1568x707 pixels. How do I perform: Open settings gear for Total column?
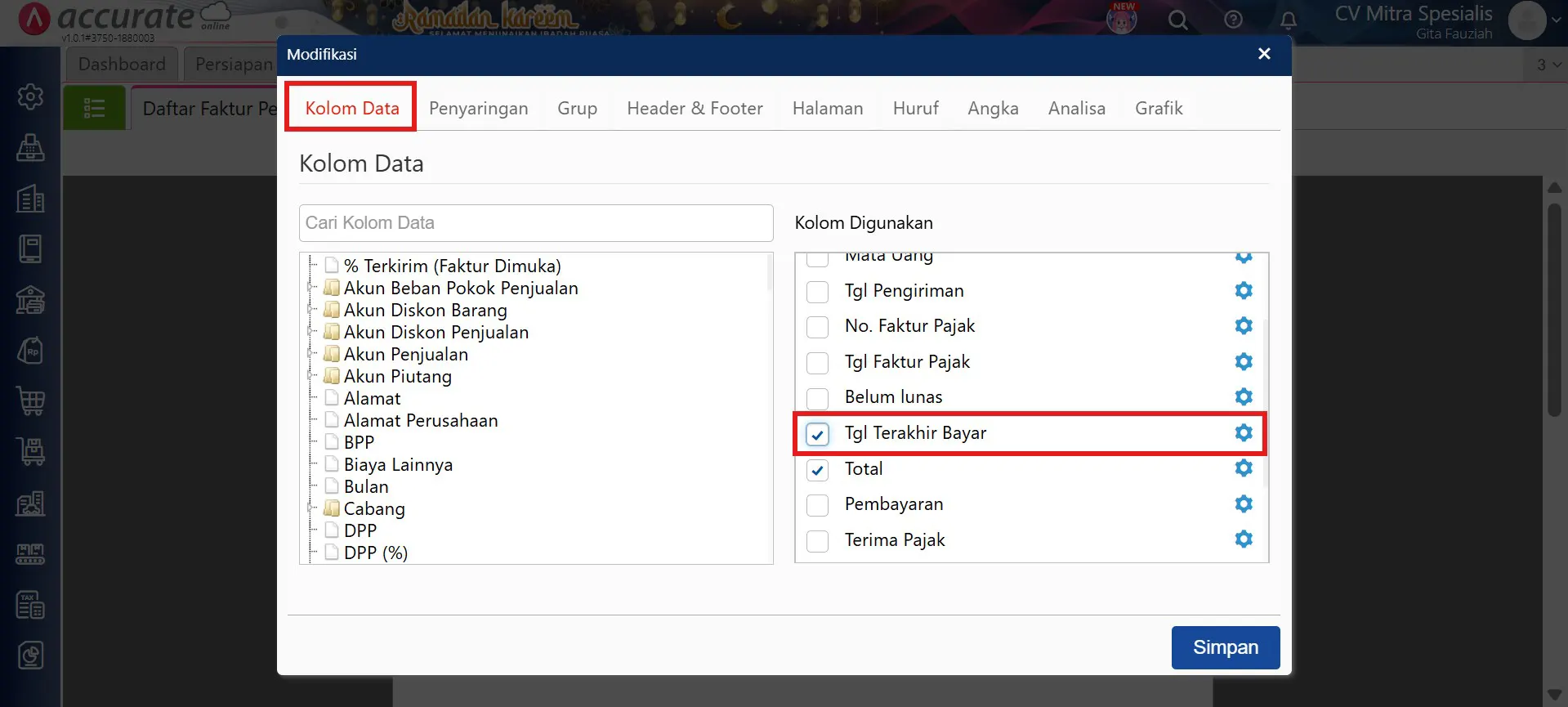point(1244,468)
